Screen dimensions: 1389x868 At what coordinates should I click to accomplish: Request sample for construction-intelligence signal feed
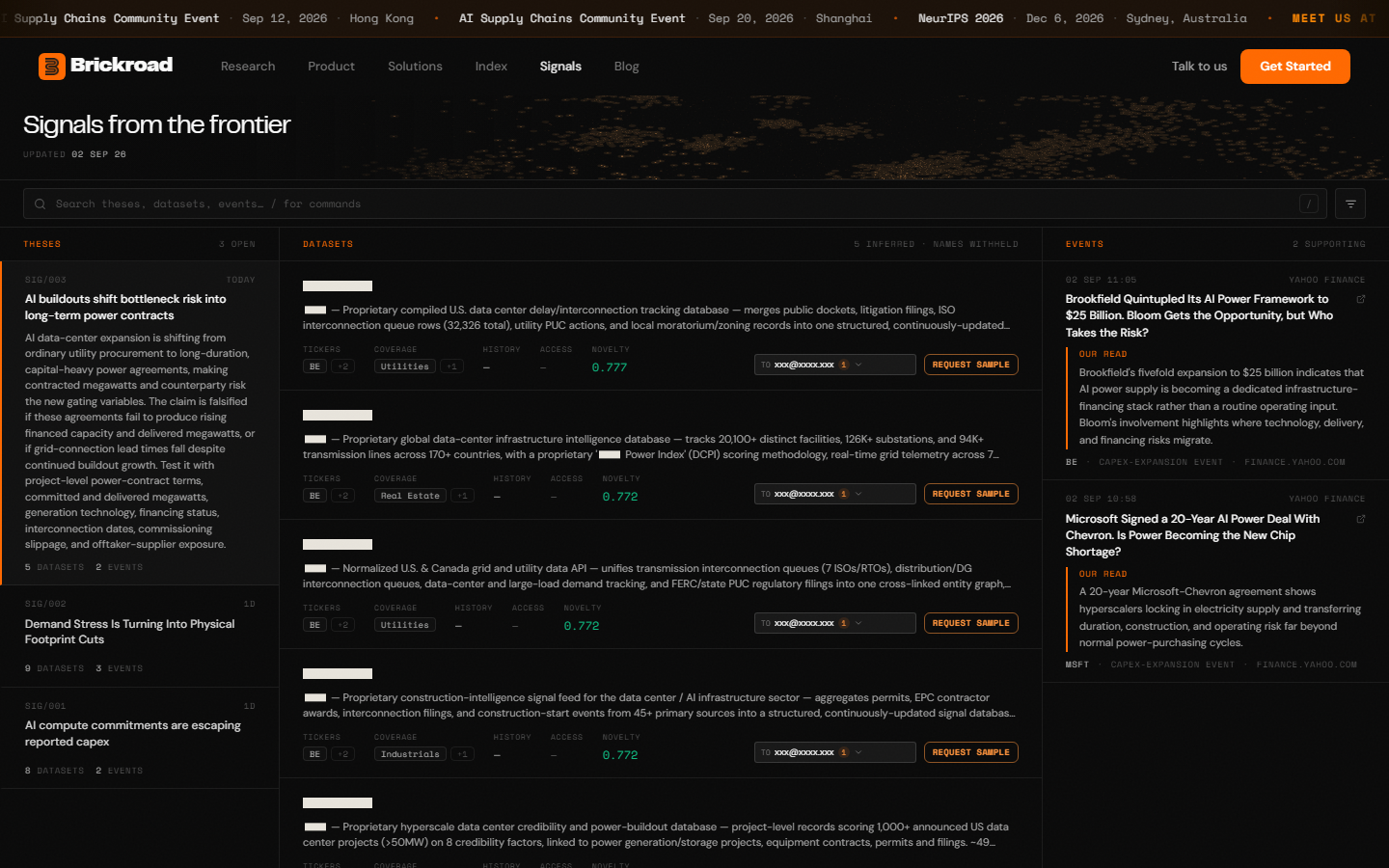971,752
